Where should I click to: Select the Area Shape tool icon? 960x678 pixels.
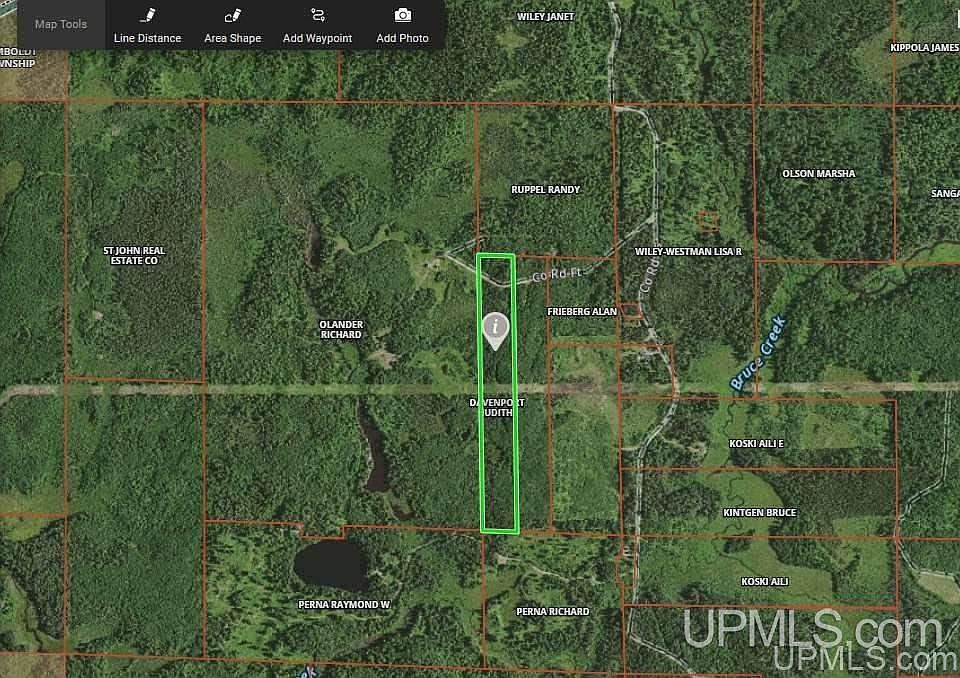coord(233,15)
